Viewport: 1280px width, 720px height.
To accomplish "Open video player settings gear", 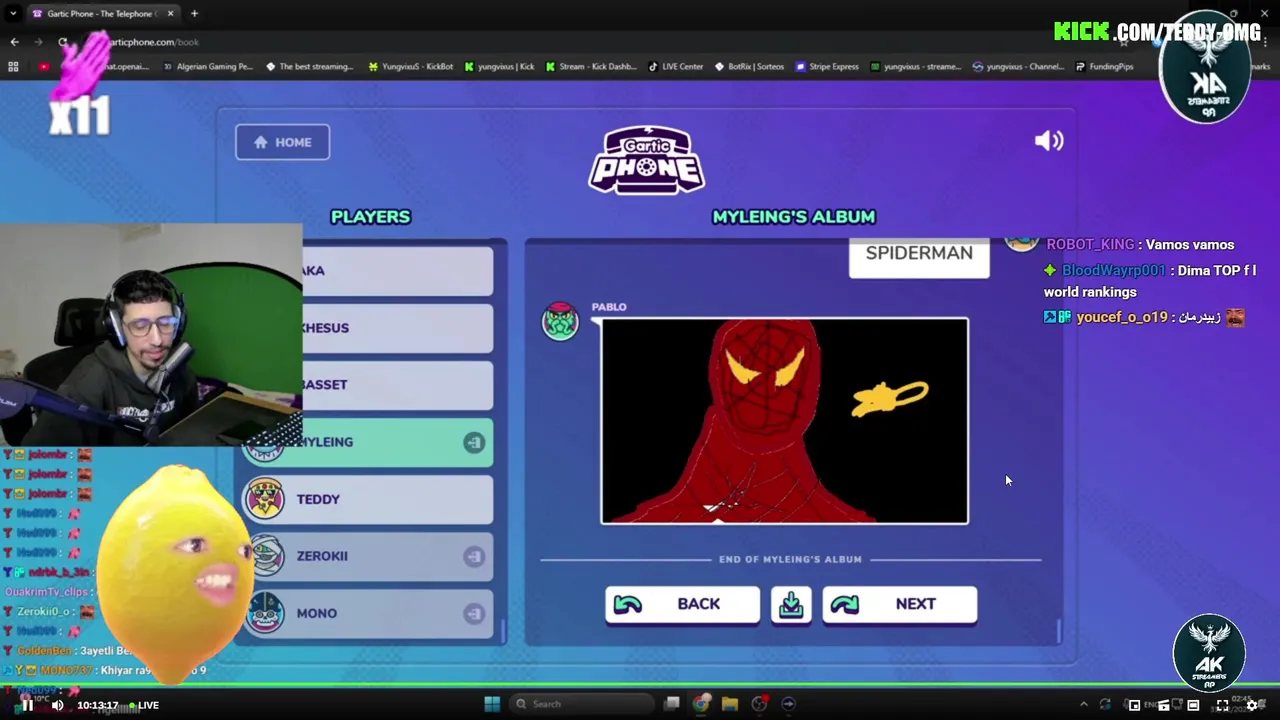I will [x=1252, y=705].
